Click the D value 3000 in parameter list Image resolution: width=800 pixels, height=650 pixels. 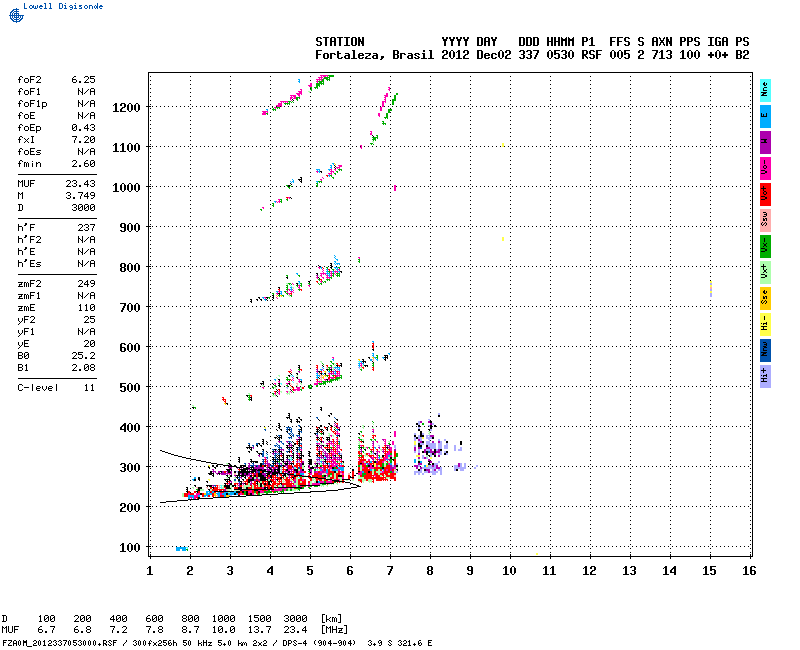pos(83,208)
